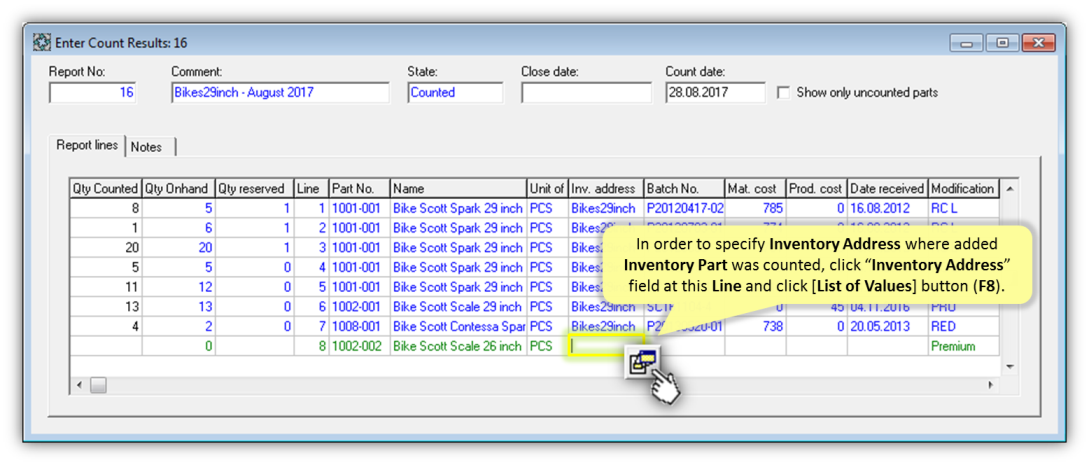Click the Unit of column header
Viewport: 1089px width, 465px height.
(x=547, y=189)
